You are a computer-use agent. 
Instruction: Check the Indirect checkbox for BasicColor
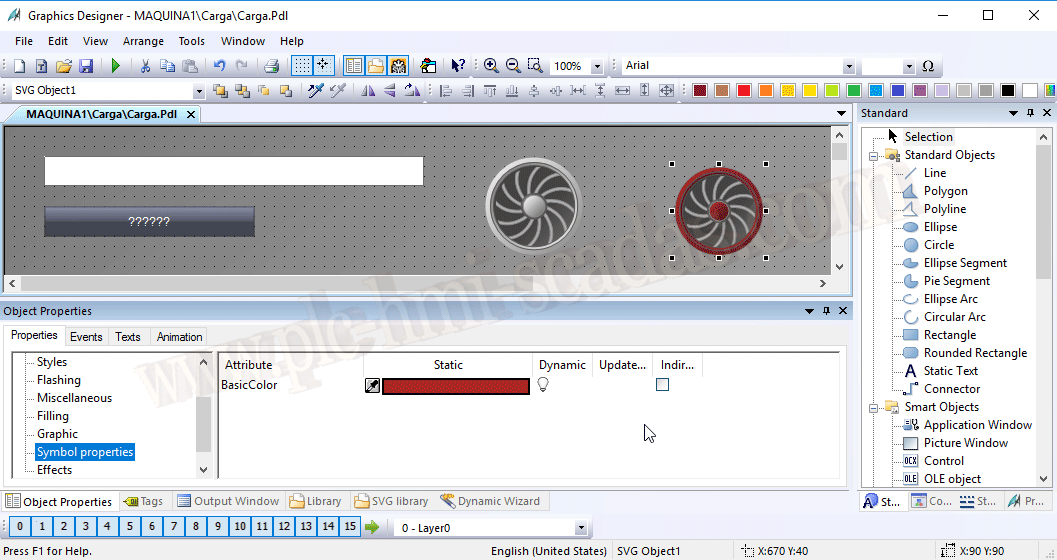pyautogui.click(x=662, y=385)
